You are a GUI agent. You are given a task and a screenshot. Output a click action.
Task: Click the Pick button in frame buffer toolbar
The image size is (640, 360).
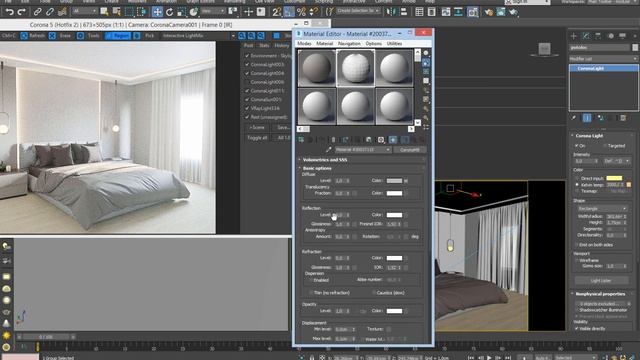click(x=149, y=36)
